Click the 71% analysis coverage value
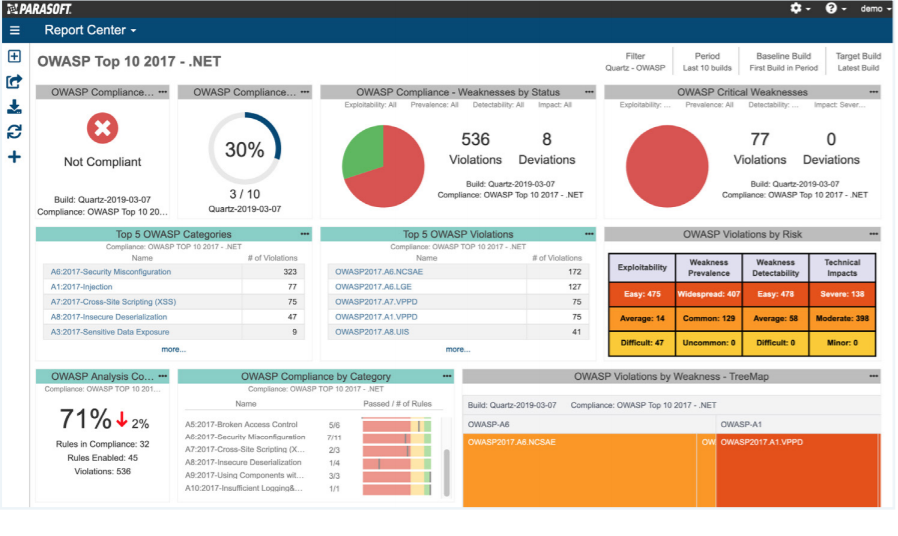 85,419
